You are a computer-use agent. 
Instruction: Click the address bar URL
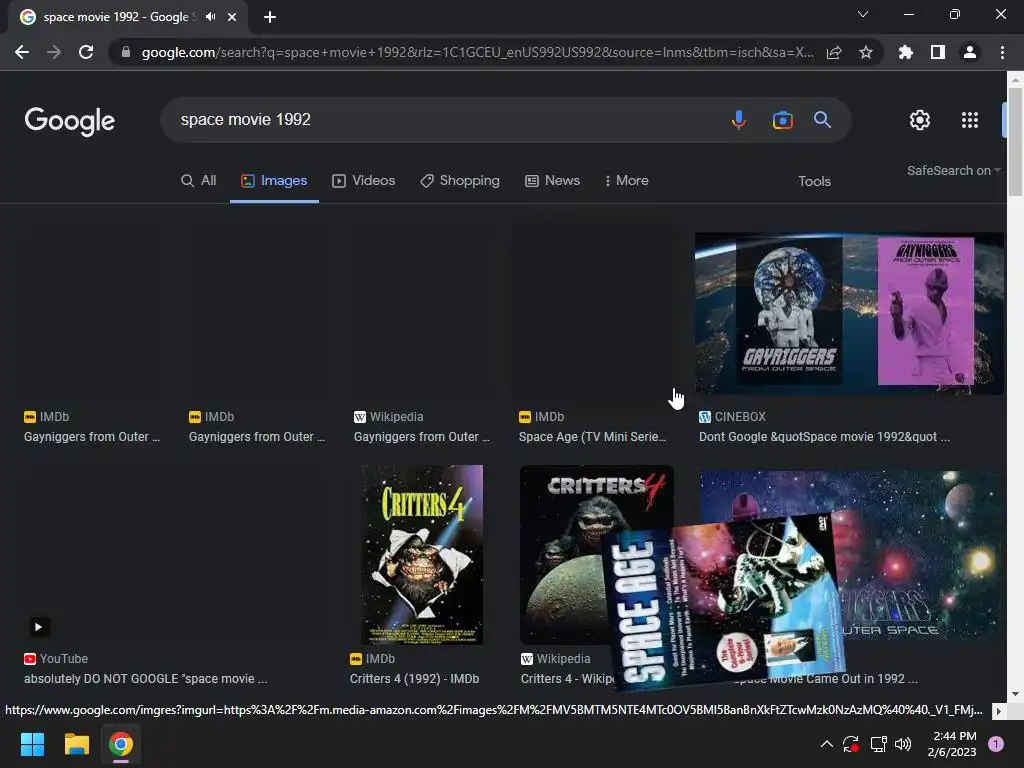[477, 52]
